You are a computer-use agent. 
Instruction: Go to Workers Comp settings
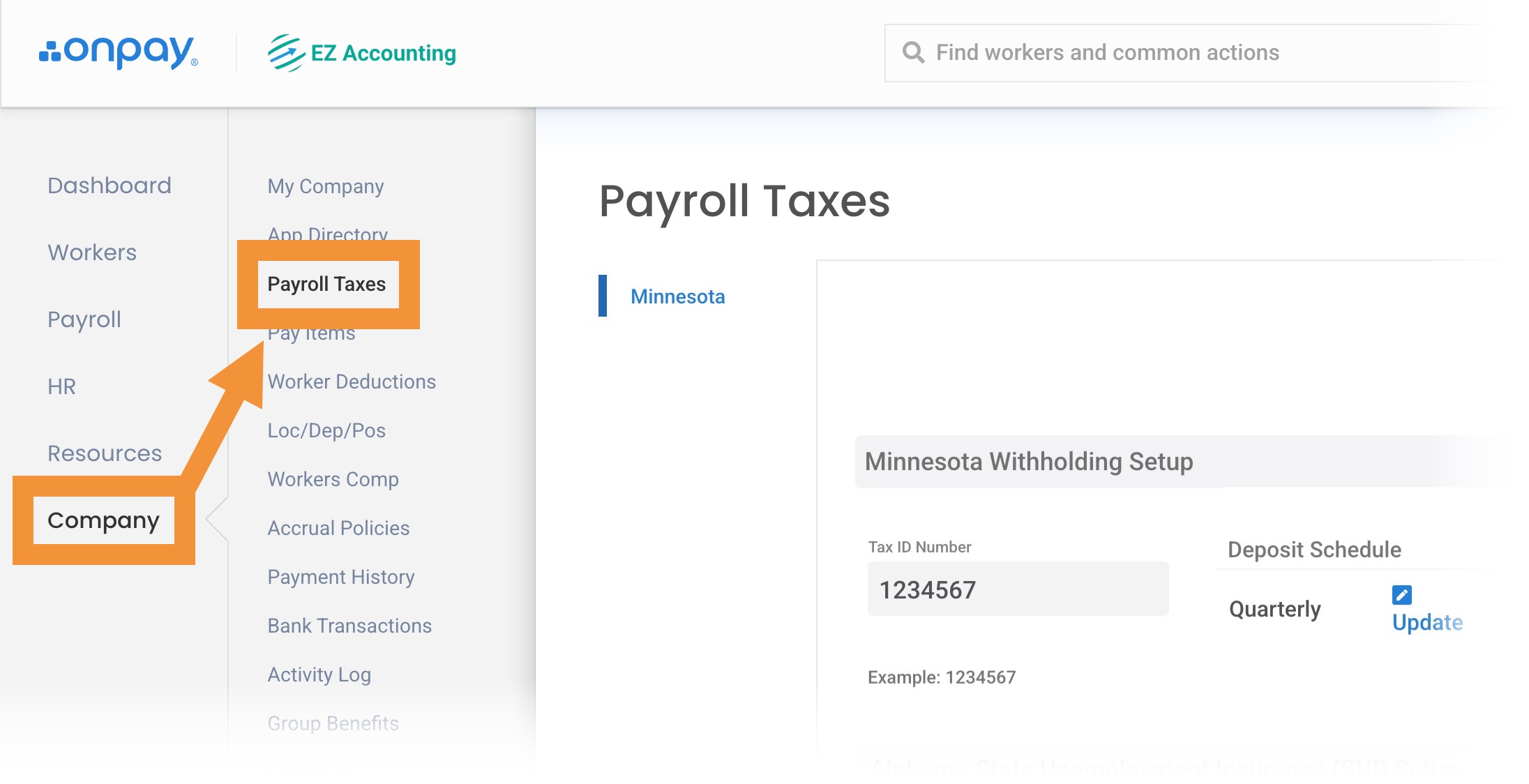[333, 479]
